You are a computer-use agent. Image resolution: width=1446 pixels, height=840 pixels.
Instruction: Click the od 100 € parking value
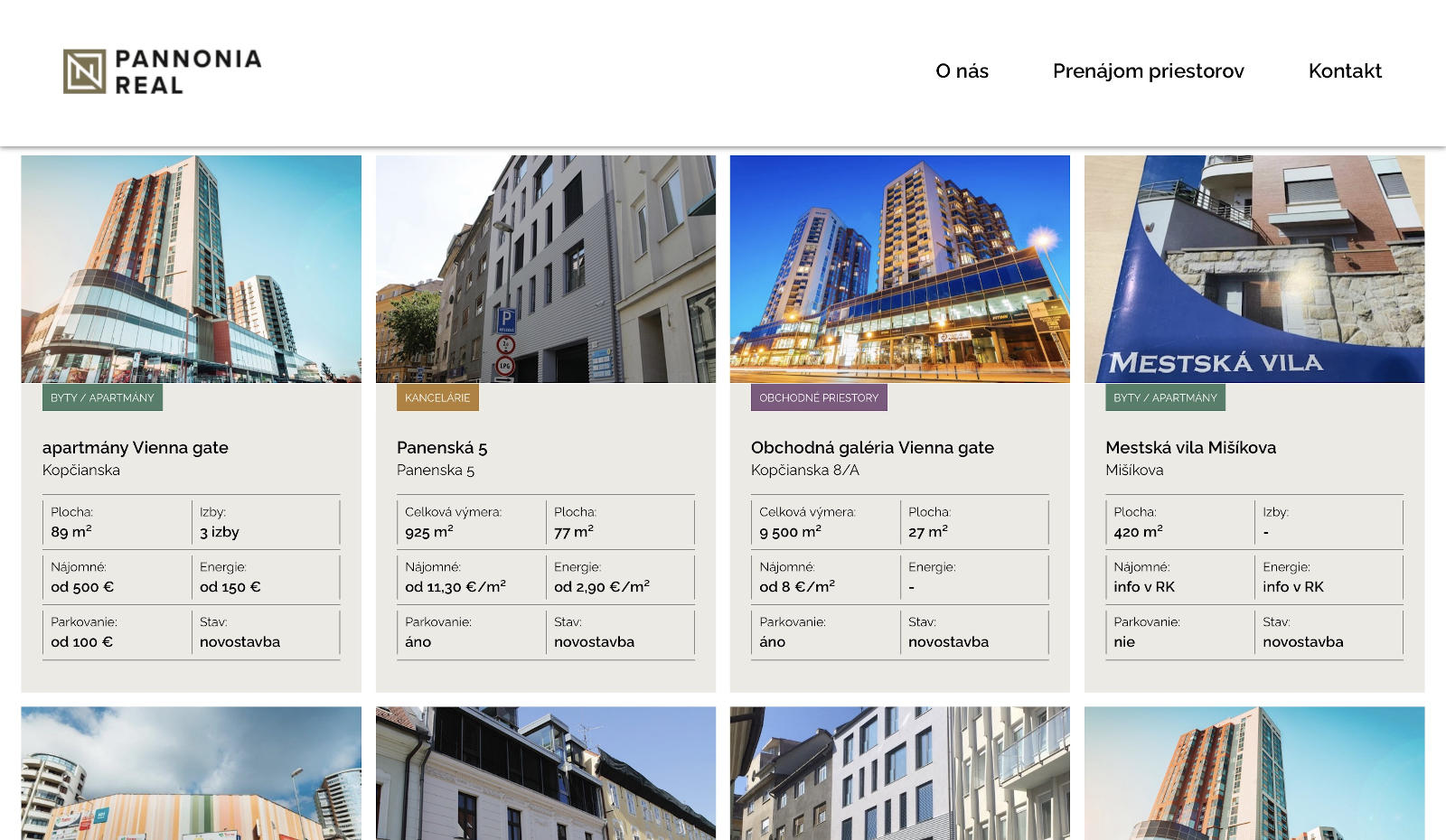point(81,642)
